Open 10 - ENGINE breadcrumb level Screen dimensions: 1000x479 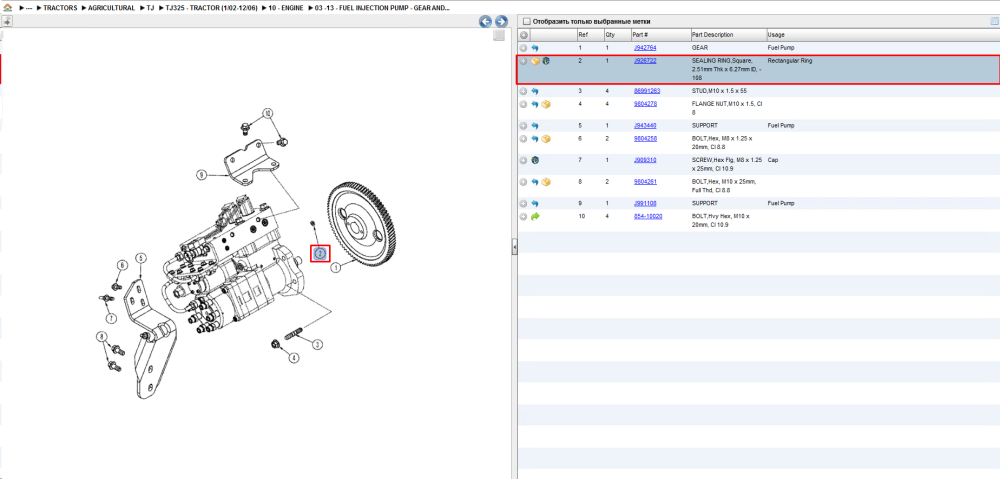coord(286,8)
